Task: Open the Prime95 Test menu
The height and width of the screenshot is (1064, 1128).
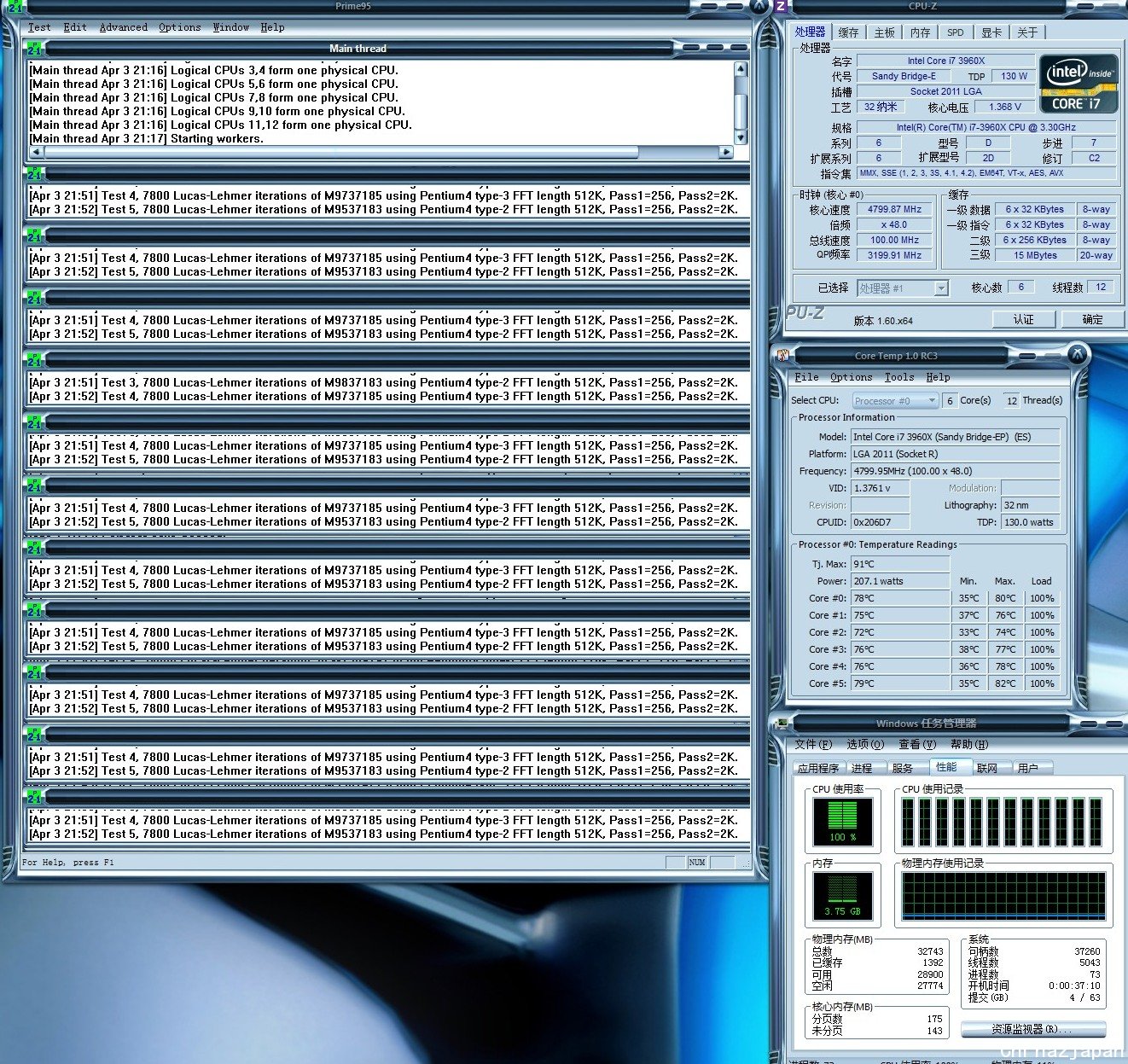Action: coord(39,27)
